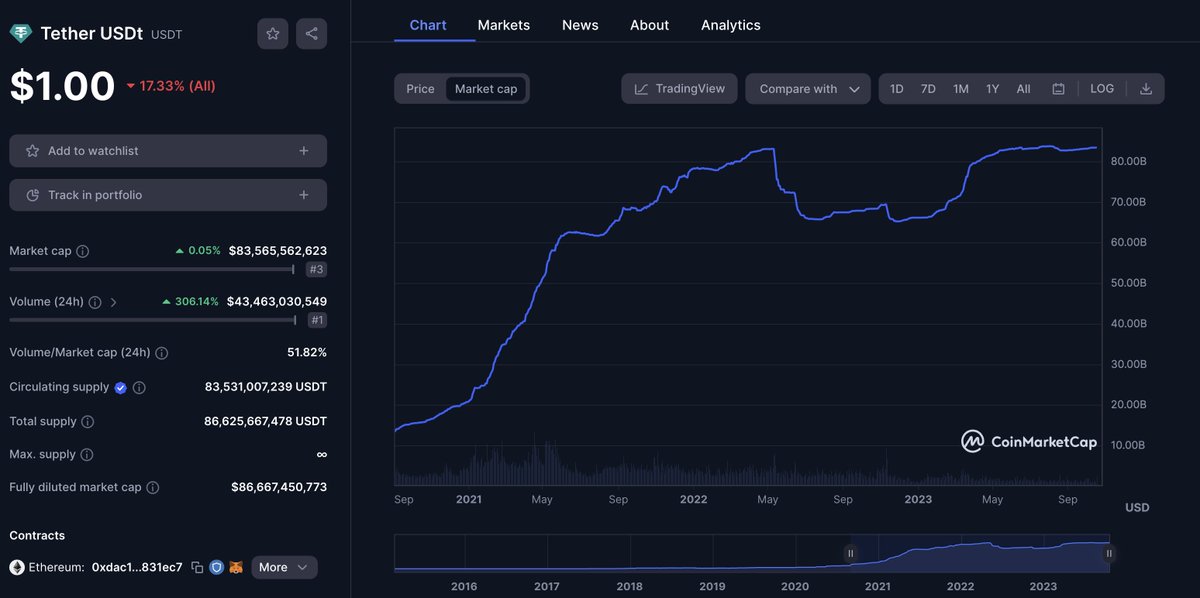Copy the Ethereum contract address
This screenshot has height=598, width=1200.
point(197,568)
